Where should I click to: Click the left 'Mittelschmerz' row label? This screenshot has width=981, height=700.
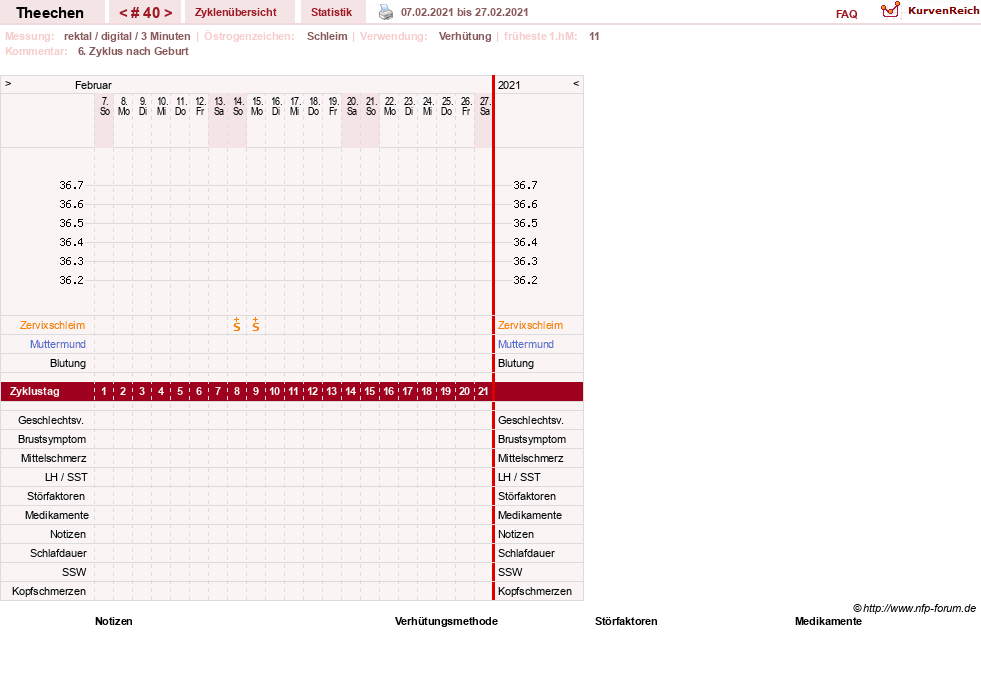pos(54,459)
